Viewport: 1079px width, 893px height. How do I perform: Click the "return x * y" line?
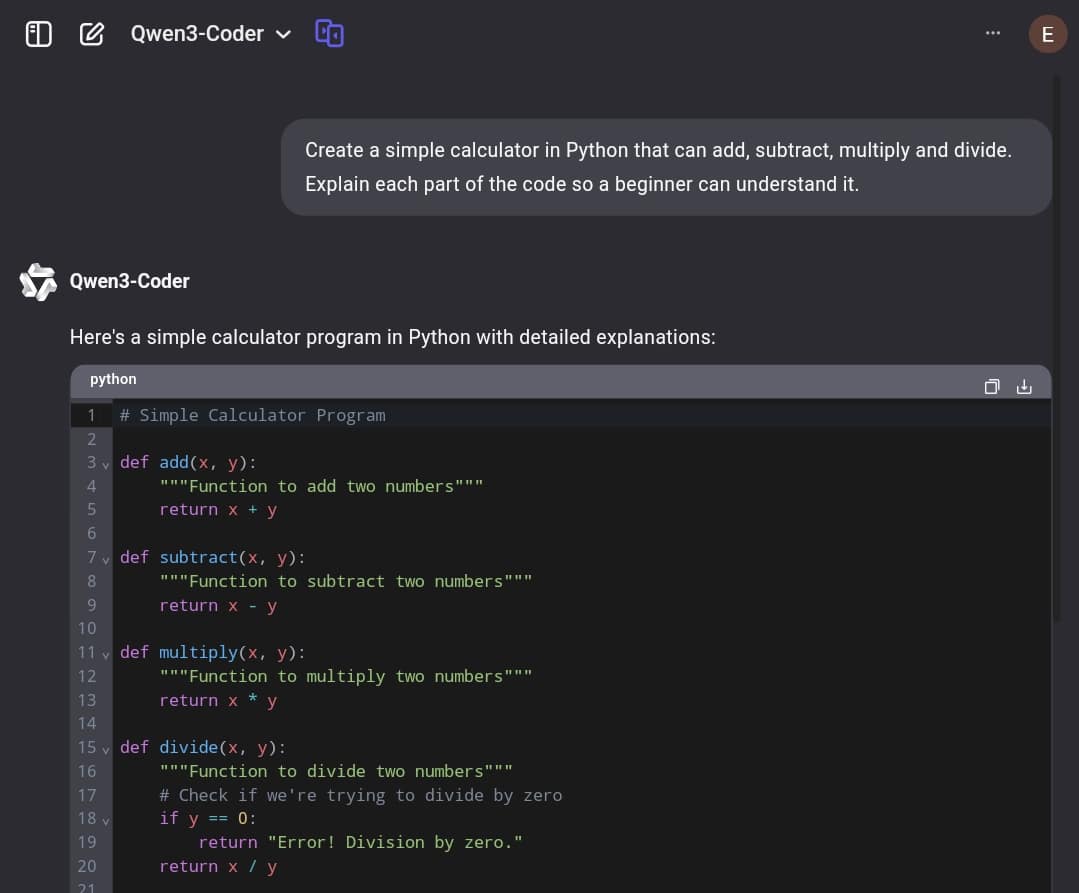tap(218, 700)
